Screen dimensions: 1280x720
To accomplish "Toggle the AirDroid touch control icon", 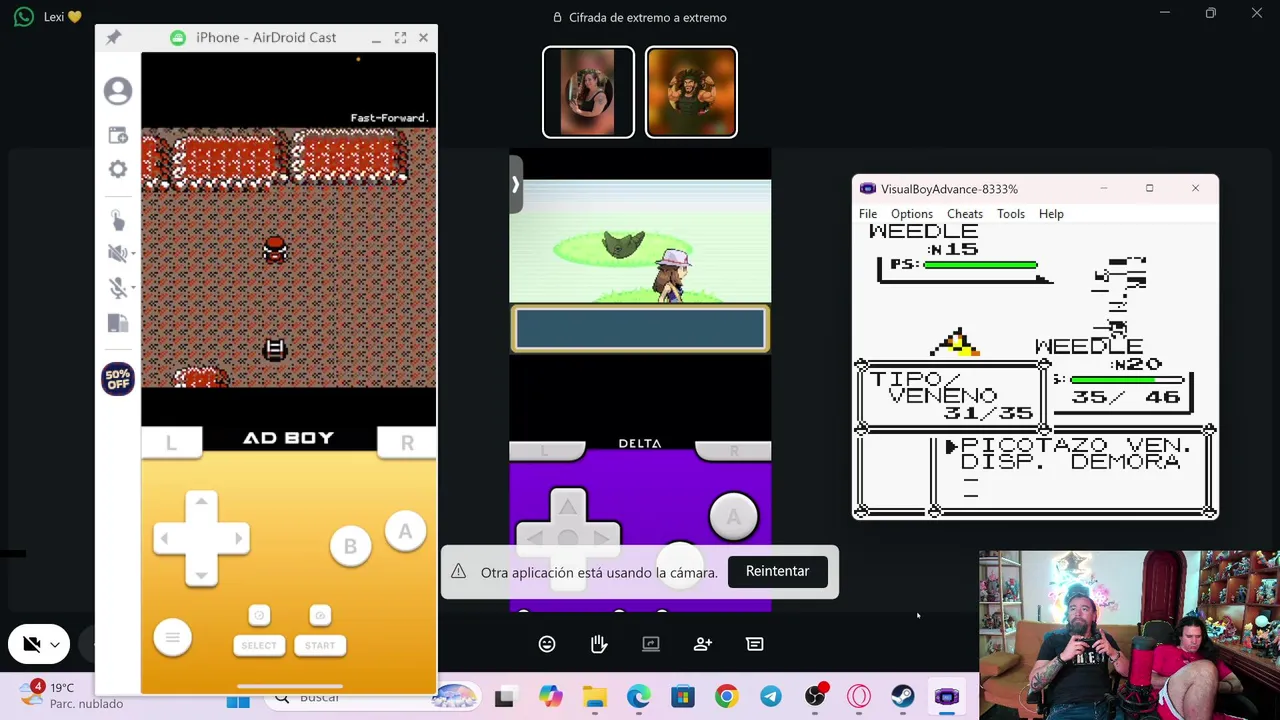I will pos(117,219).
